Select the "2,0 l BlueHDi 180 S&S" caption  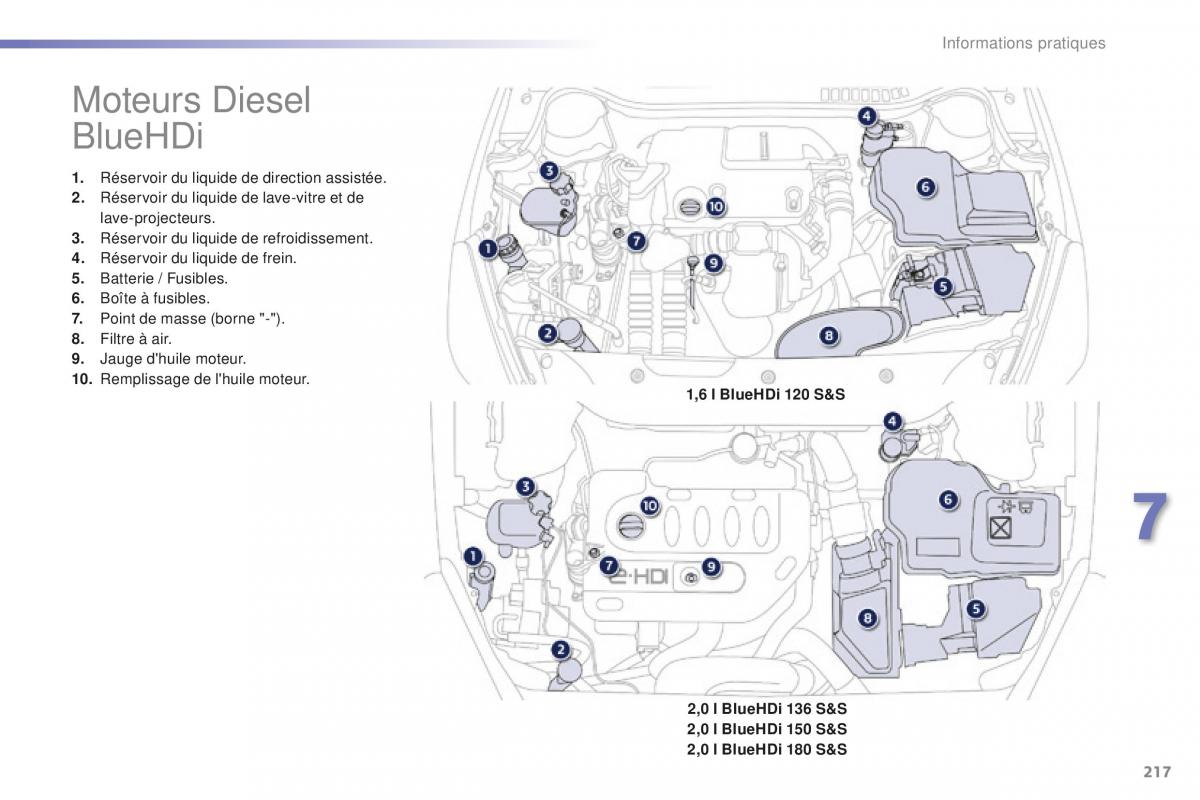coord(767,749)
